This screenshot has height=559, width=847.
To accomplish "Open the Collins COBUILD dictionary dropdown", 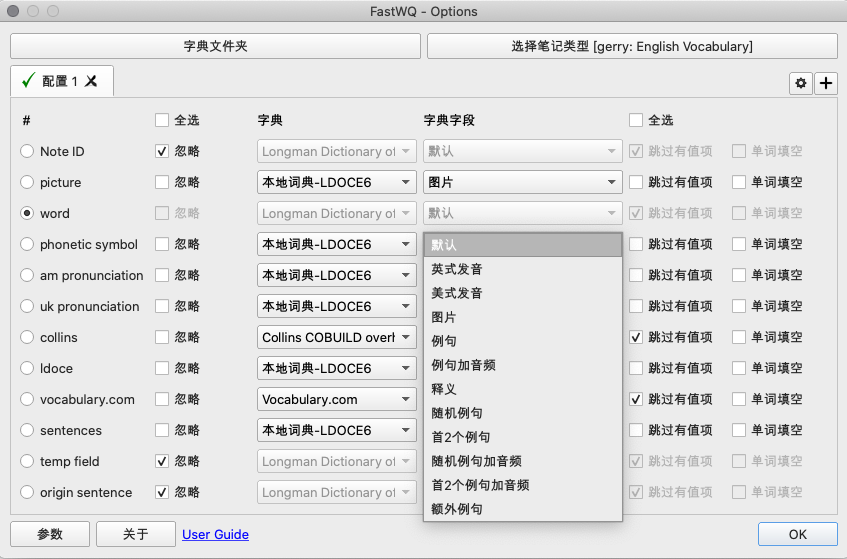I will click(x=337, y=338).
